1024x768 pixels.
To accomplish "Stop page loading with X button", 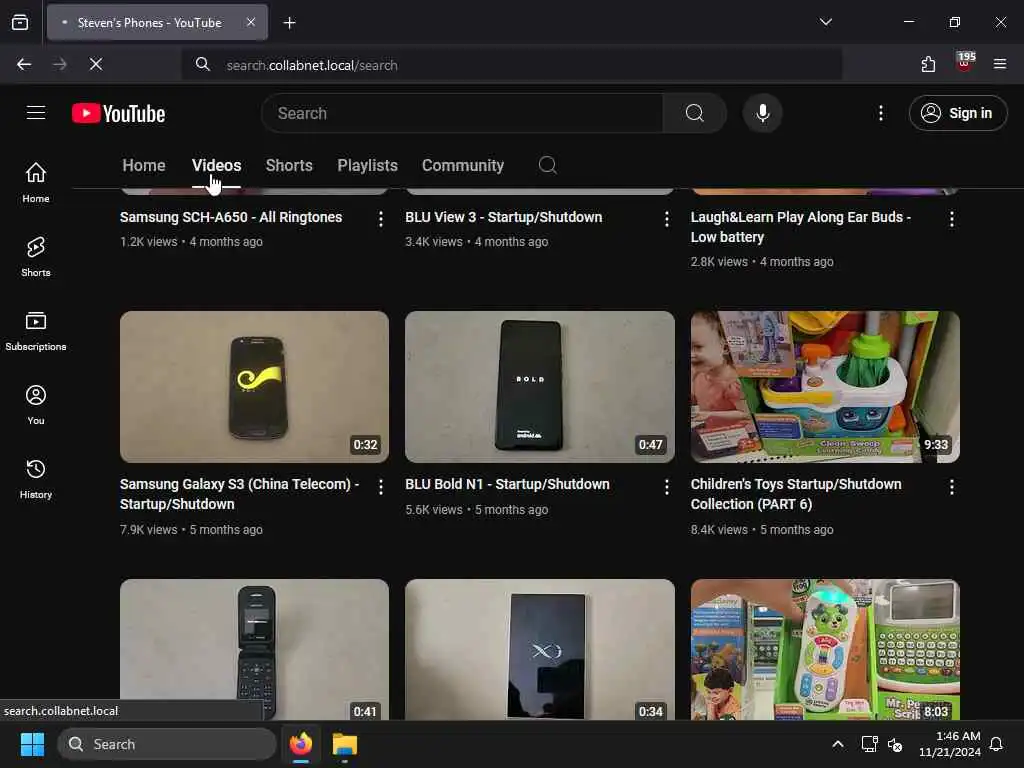I will (95, 64).
